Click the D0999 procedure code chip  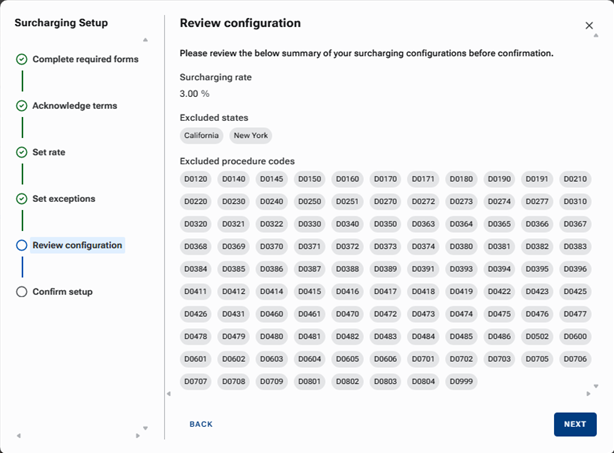coord(461,381)
